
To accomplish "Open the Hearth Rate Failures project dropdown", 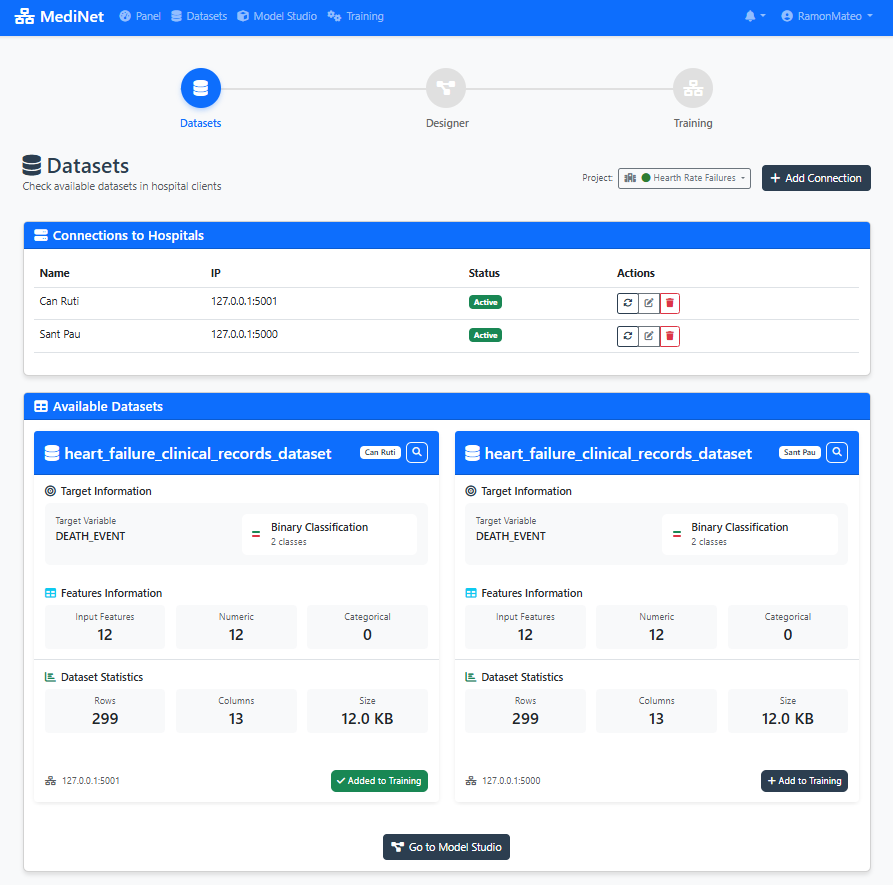I will click(x=684, y=178).
